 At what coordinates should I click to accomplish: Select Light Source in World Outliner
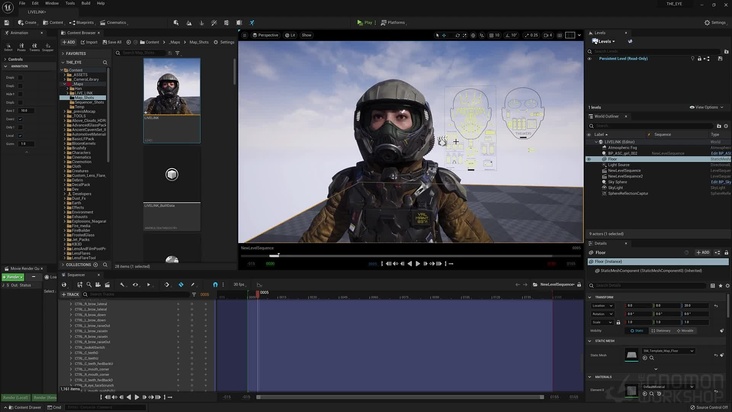(x=619, y=165)
